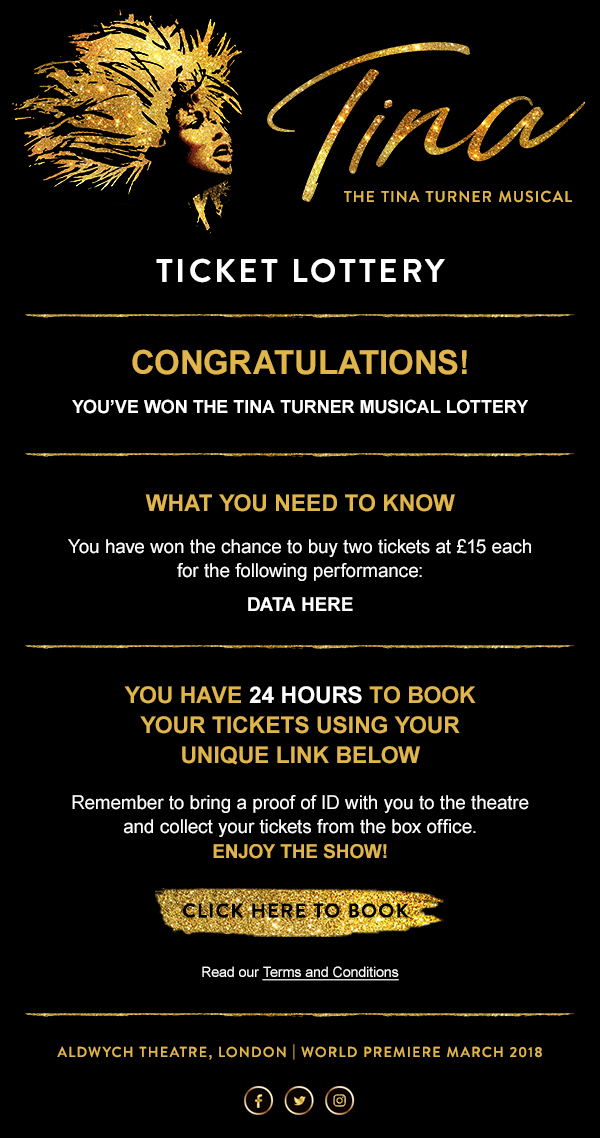
Task: Click the What You Need to Know heading
Action: (x=300, y=503)
